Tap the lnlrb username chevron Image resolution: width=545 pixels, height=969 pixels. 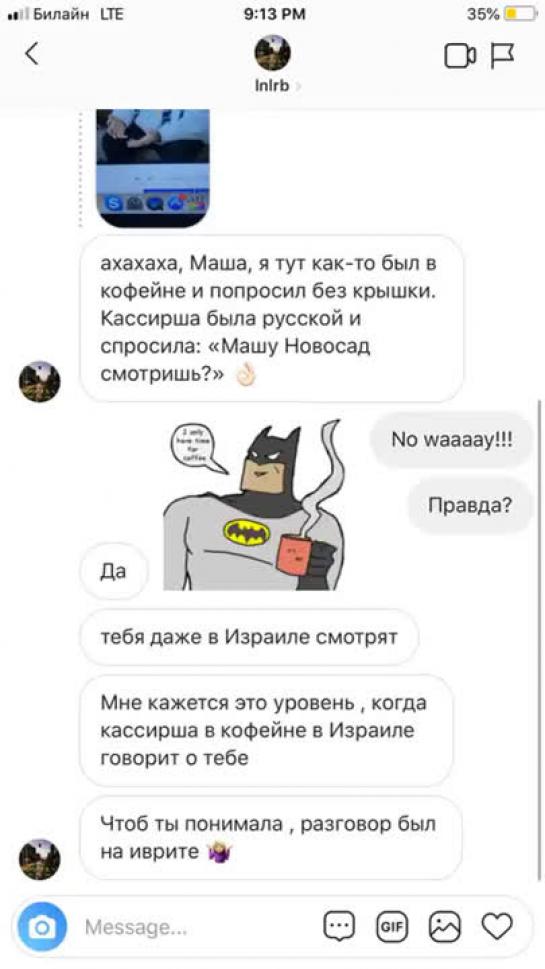pyautogui.click(x=299, y=86)
